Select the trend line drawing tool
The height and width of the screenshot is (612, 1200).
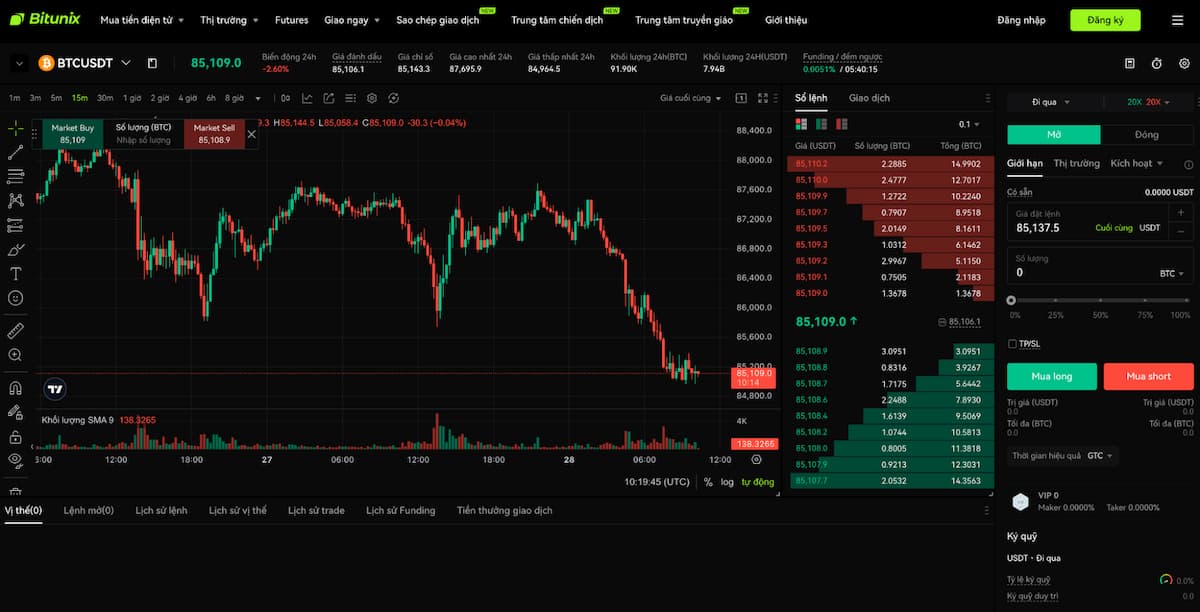pos(15,152)
